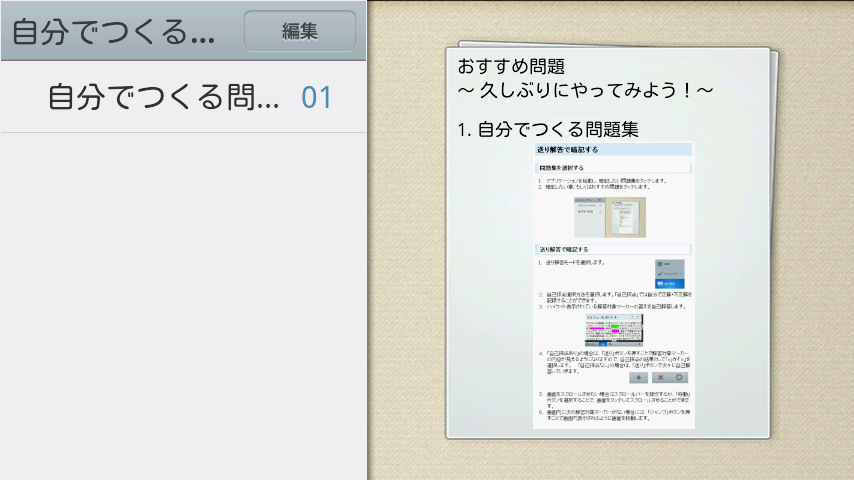Click the ～久しぶりにやってみよう！～ subtitle
Image resolution: width=854 pixels, height=480 pixels.
[x=585, y=90]
